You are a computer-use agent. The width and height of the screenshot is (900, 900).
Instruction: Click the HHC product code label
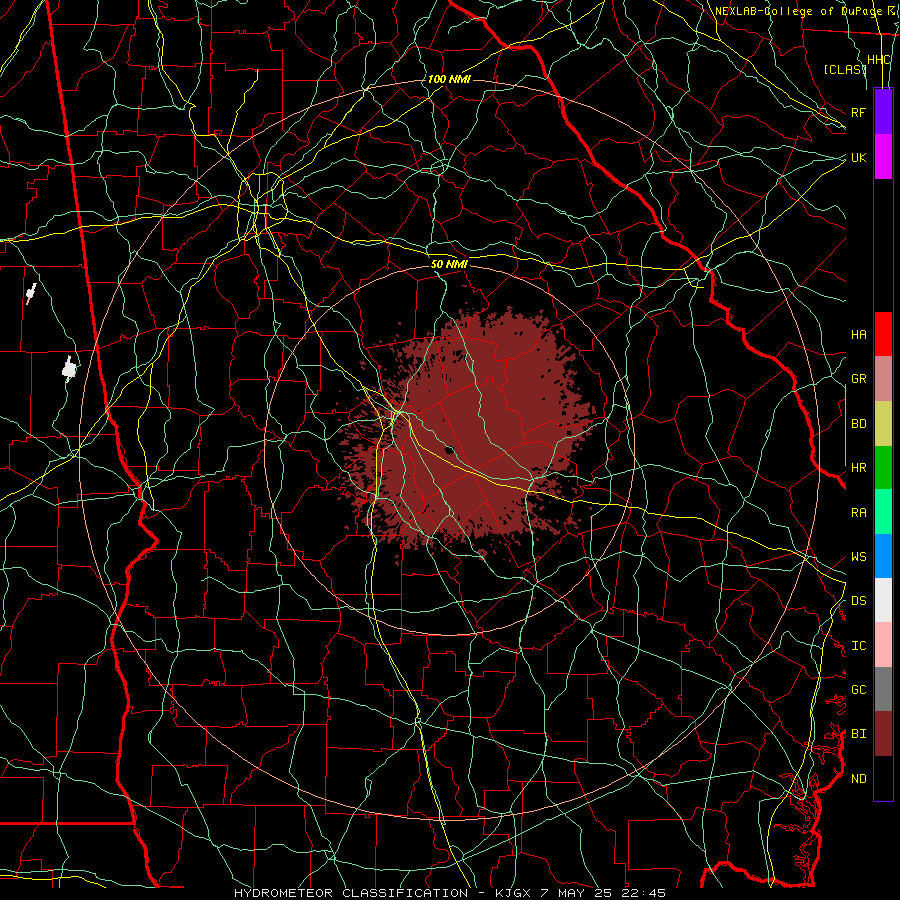tap(878, 60)
